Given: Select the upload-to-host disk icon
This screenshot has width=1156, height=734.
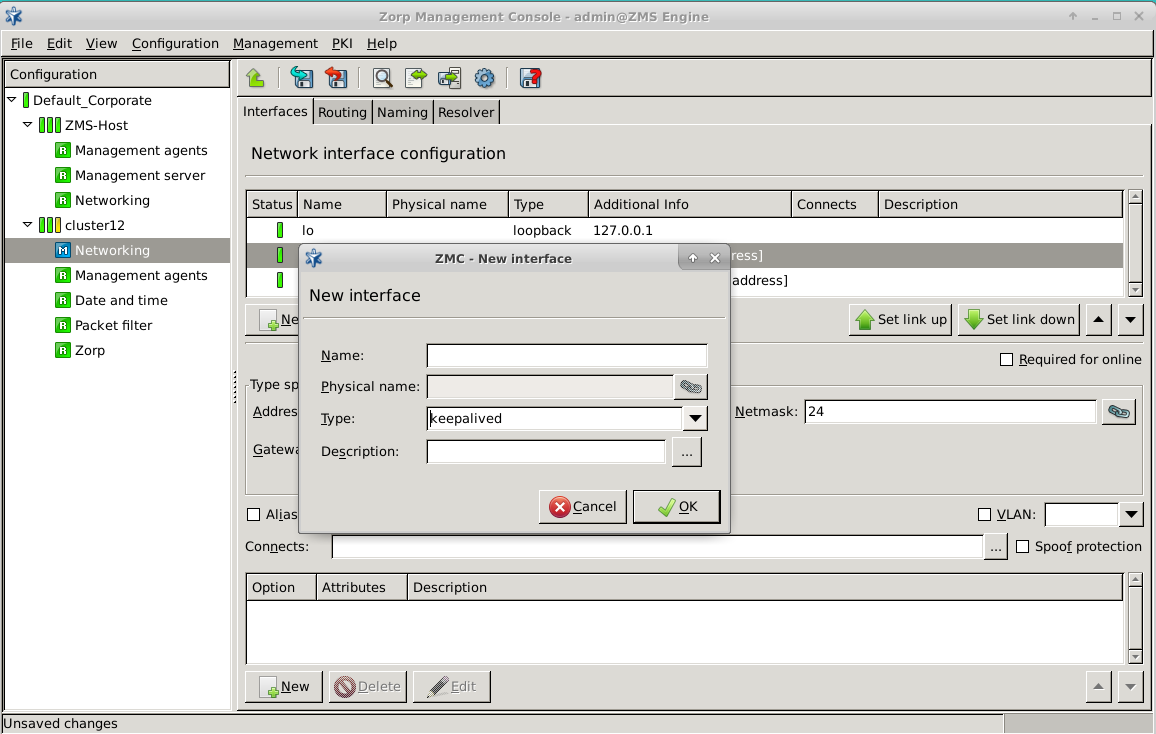Looking at the screenshot, I should click(448, 78).
